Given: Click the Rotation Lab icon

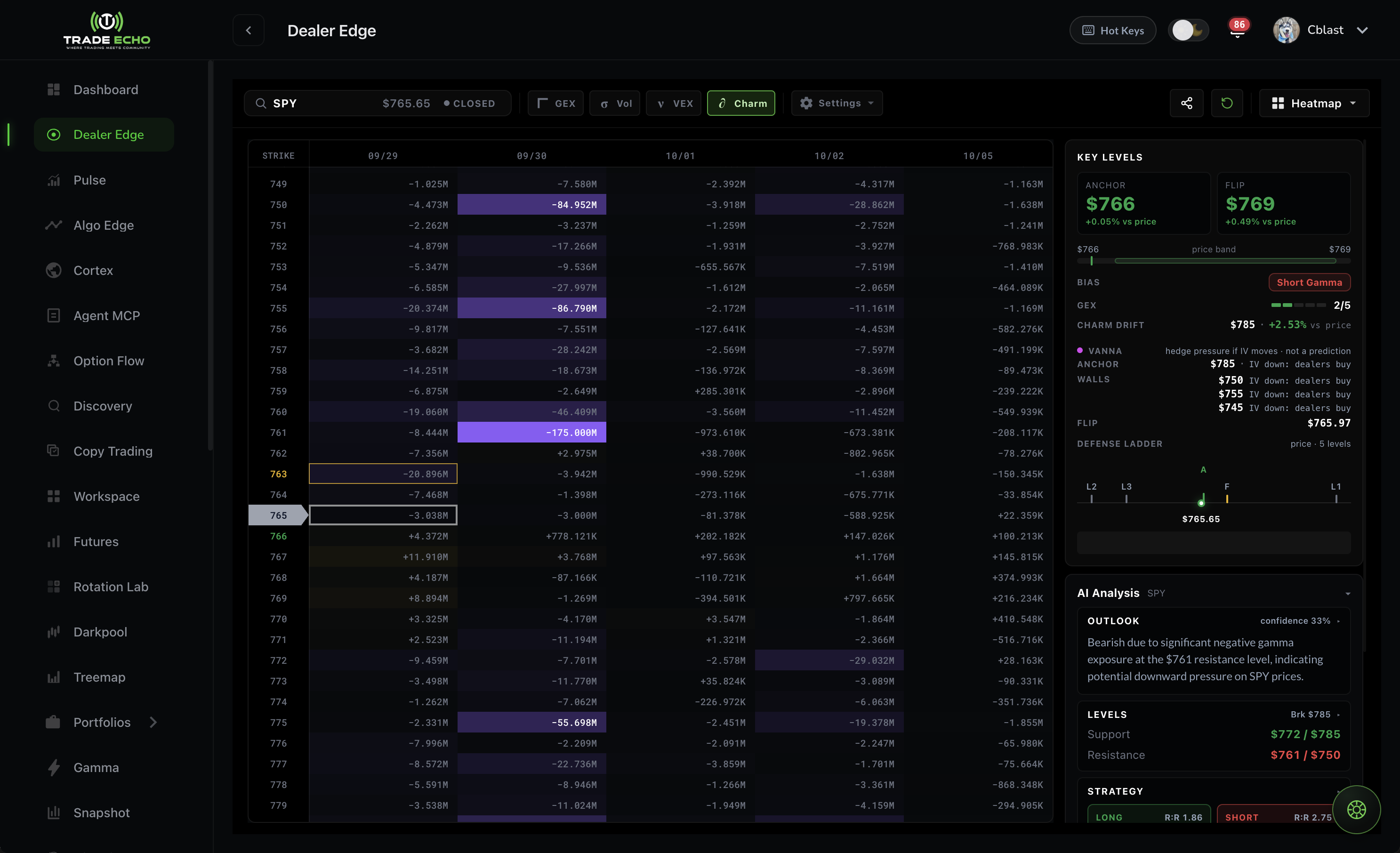Looking at the screenshot, I should (x=53, y=587).
